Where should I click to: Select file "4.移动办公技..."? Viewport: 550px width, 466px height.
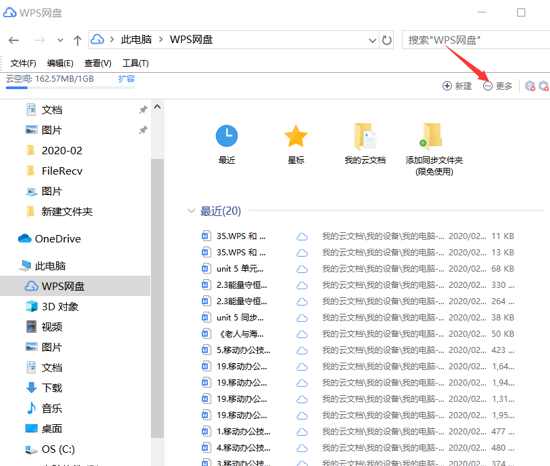click(243, 448)
